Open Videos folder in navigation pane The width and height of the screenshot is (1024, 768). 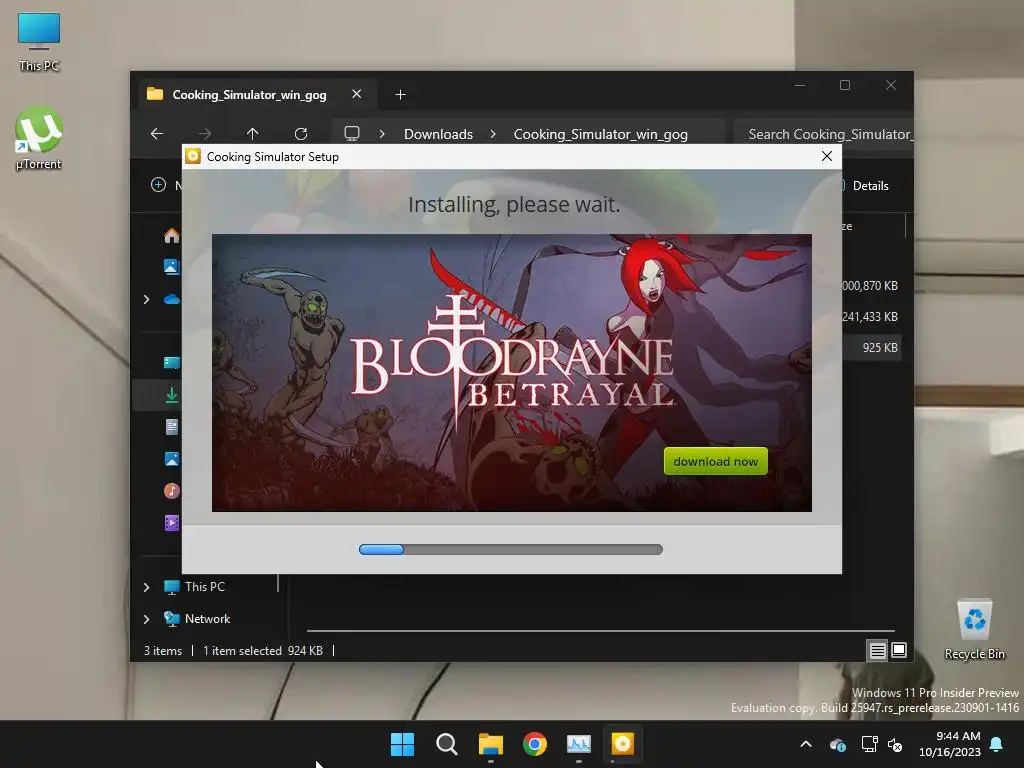172,522
